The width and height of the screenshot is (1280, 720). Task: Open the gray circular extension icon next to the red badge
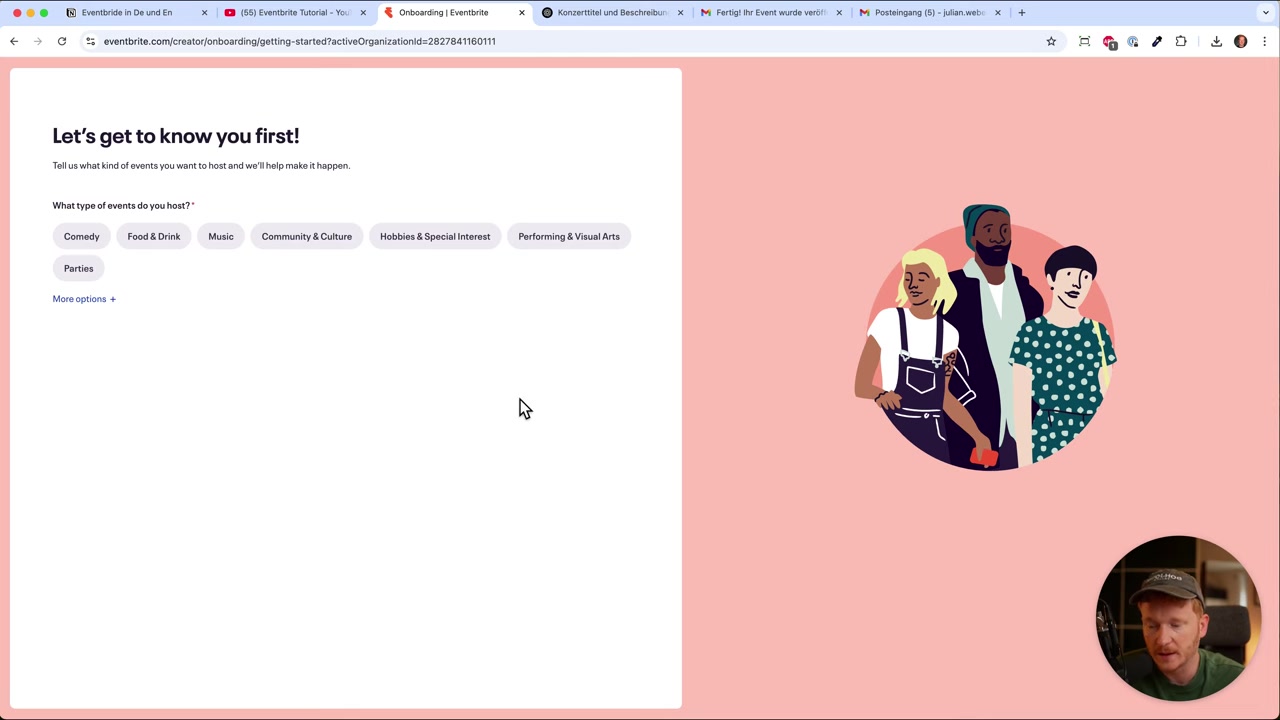(x=1133, y=41)
